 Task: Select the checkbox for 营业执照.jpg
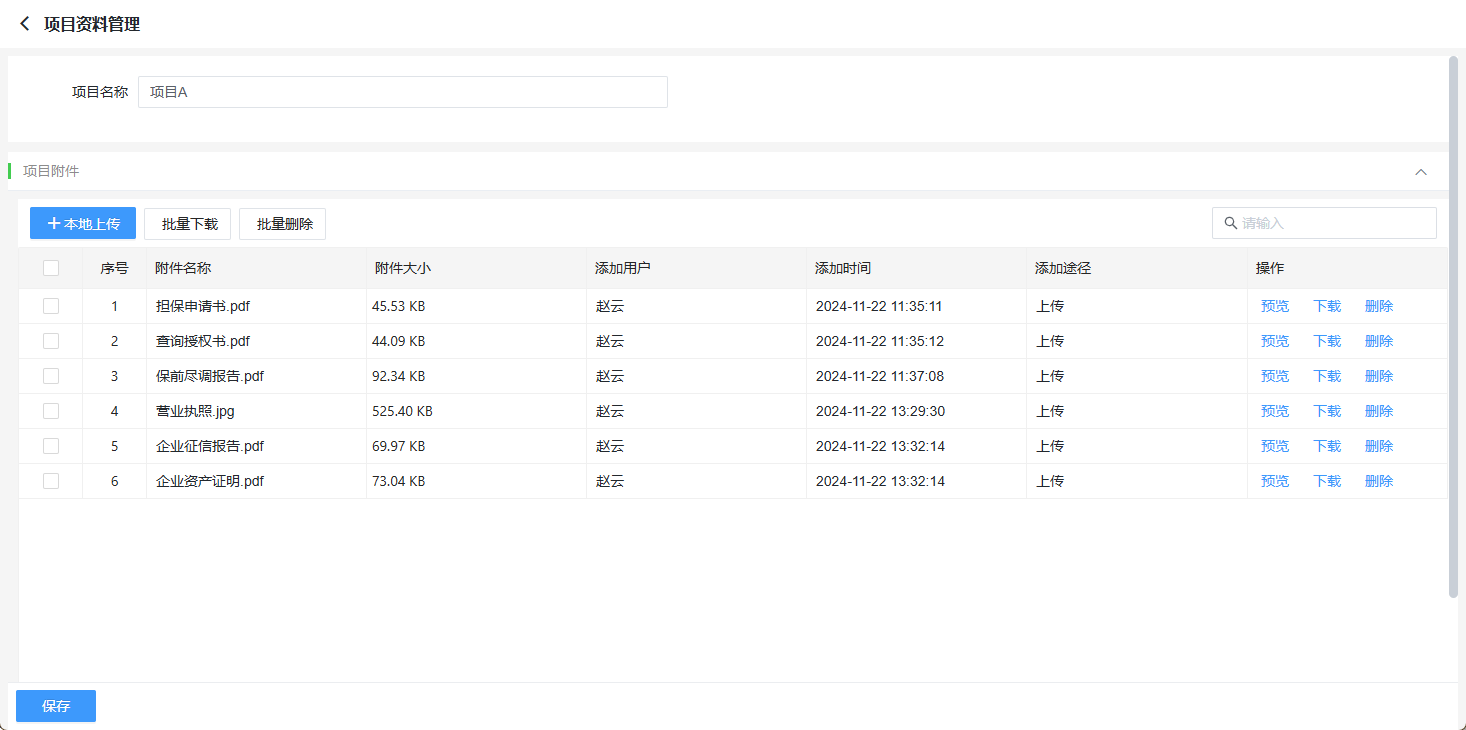[51, 411]
